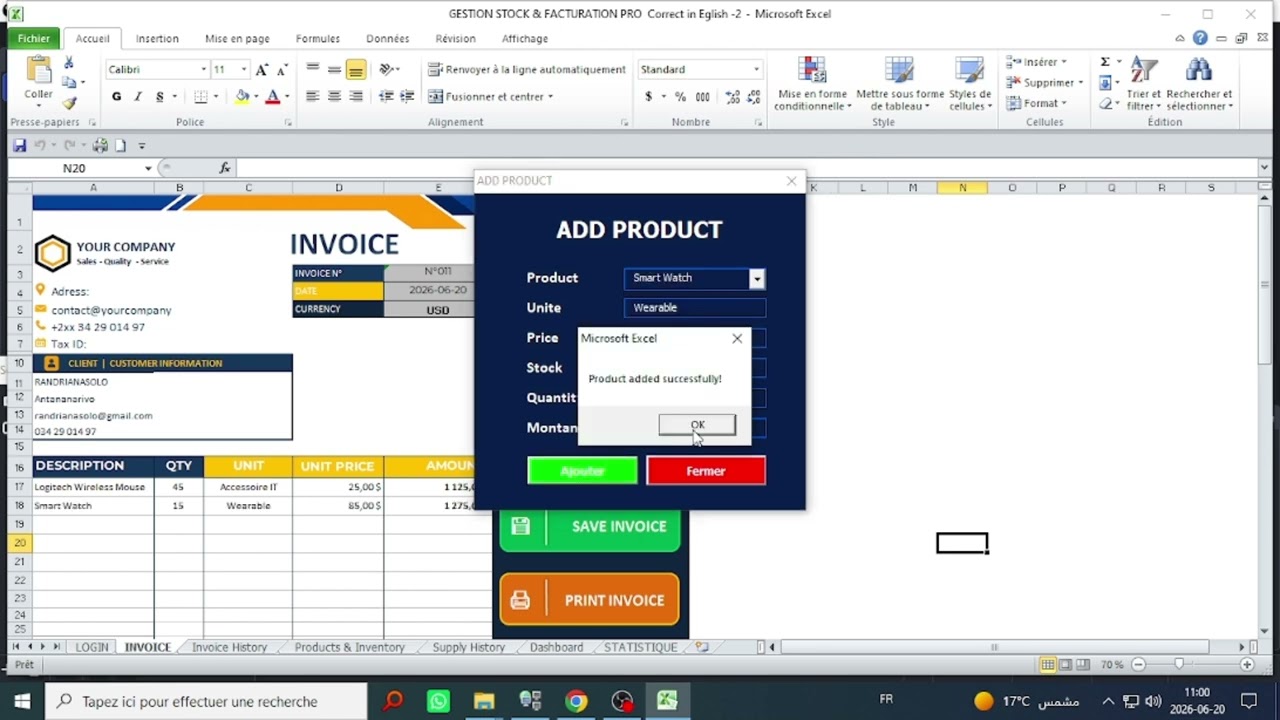Click the quick print icon in quick access toolbar

pos(100,146)
